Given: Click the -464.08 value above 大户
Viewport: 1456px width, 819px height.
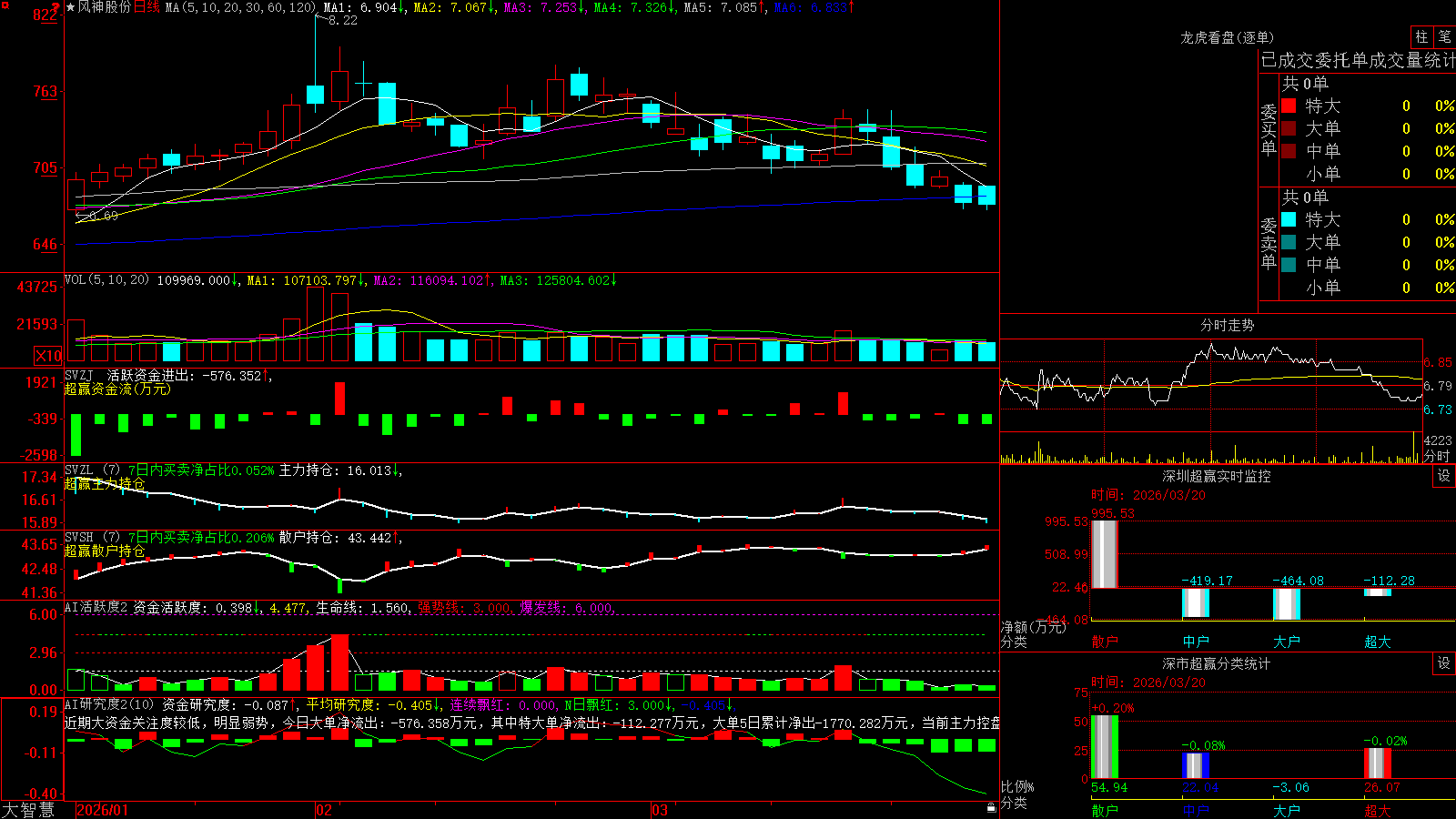Looking at the screenshot, I should (1298, 581).
